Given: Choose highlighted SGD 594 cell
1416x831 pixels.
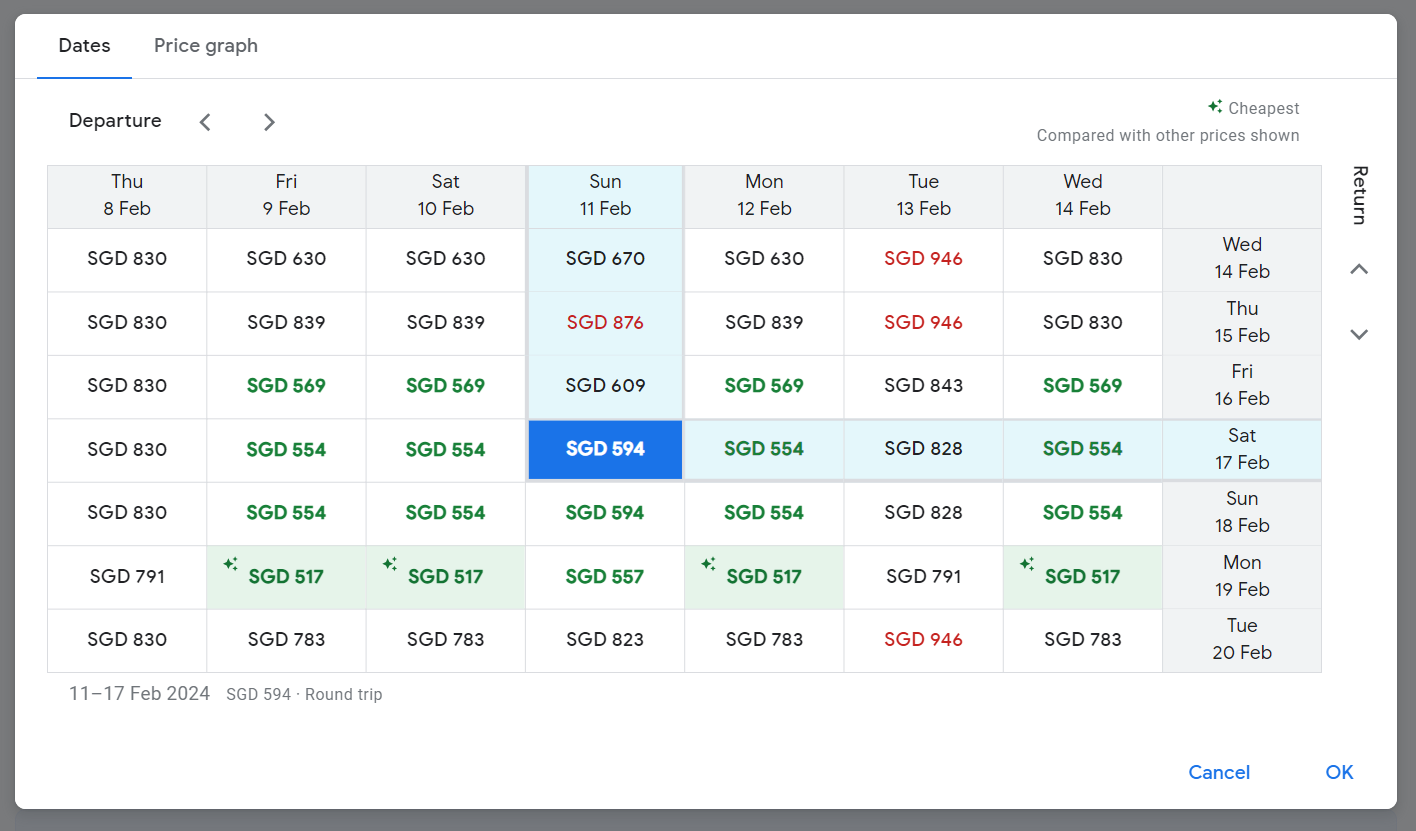Looking at the screenshot, I should click(605, 449).
